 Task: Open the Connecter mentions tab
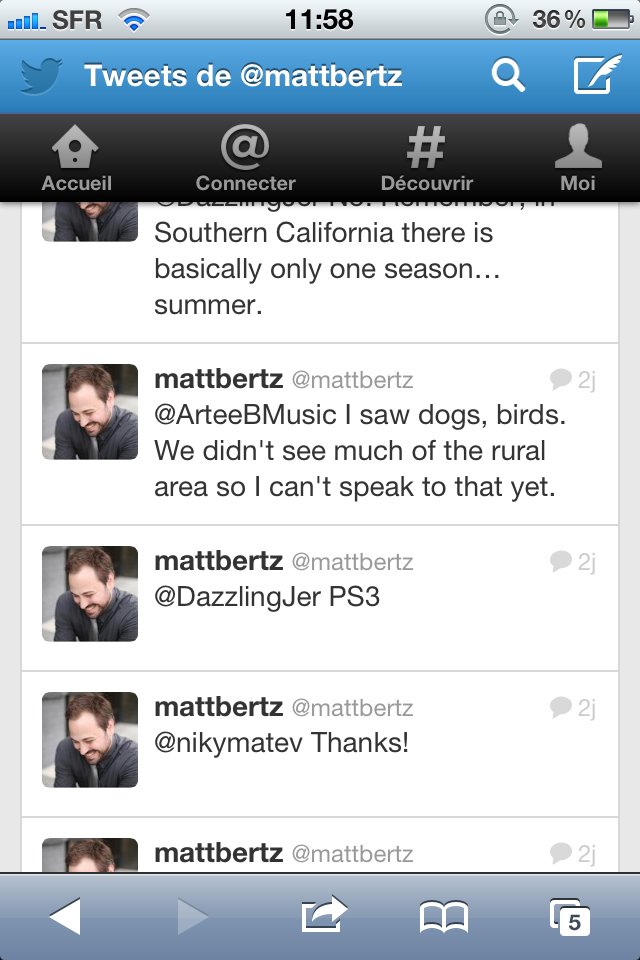[x=245, y=159]
